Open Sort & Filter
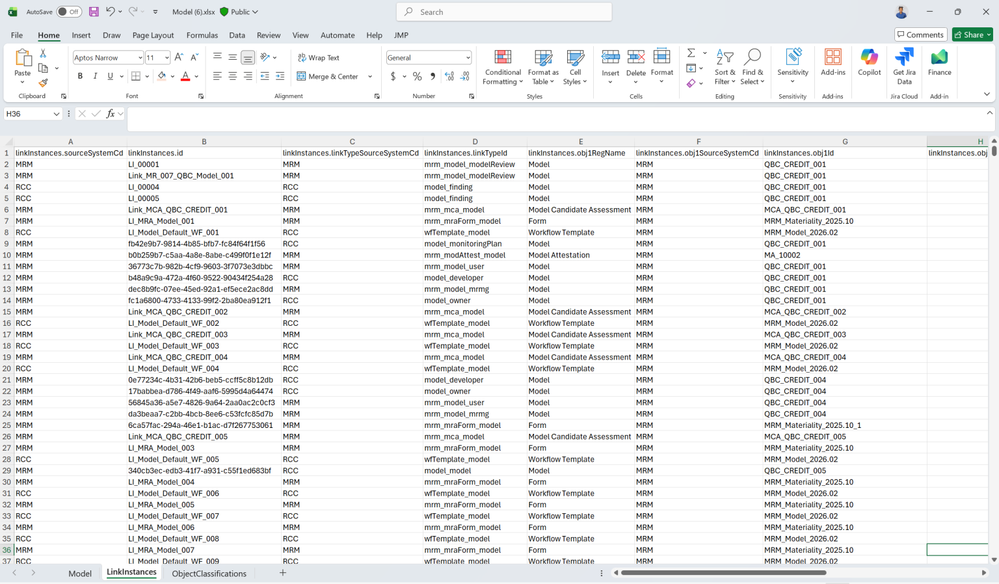Screen dimensions: 999x584 pyautogui.click(x=724, y=67)
